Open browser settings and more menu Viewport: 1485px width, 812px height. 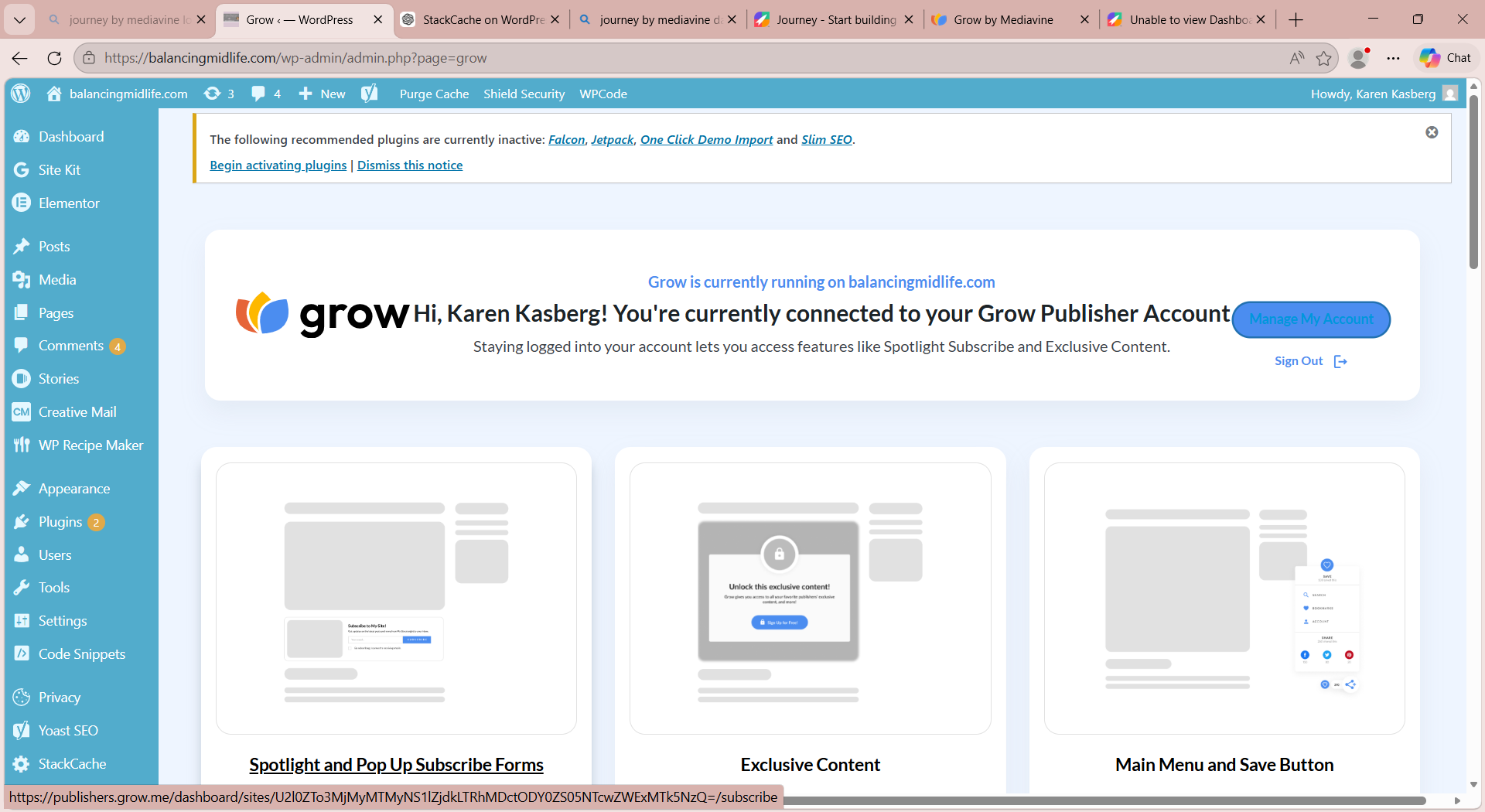(x=1393, y=58)
